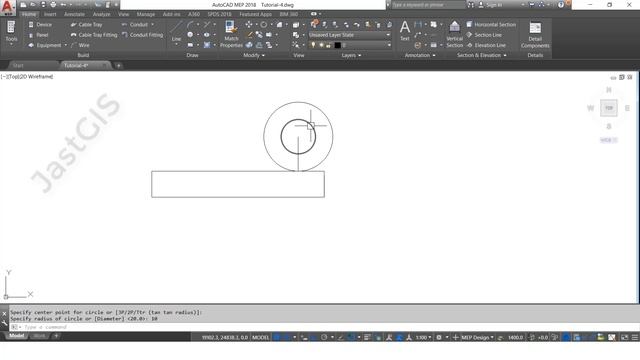The image size is (640, 360).
Task: Click the Help question mark icon
Action: pyautogui.click(x=561, y=5)
